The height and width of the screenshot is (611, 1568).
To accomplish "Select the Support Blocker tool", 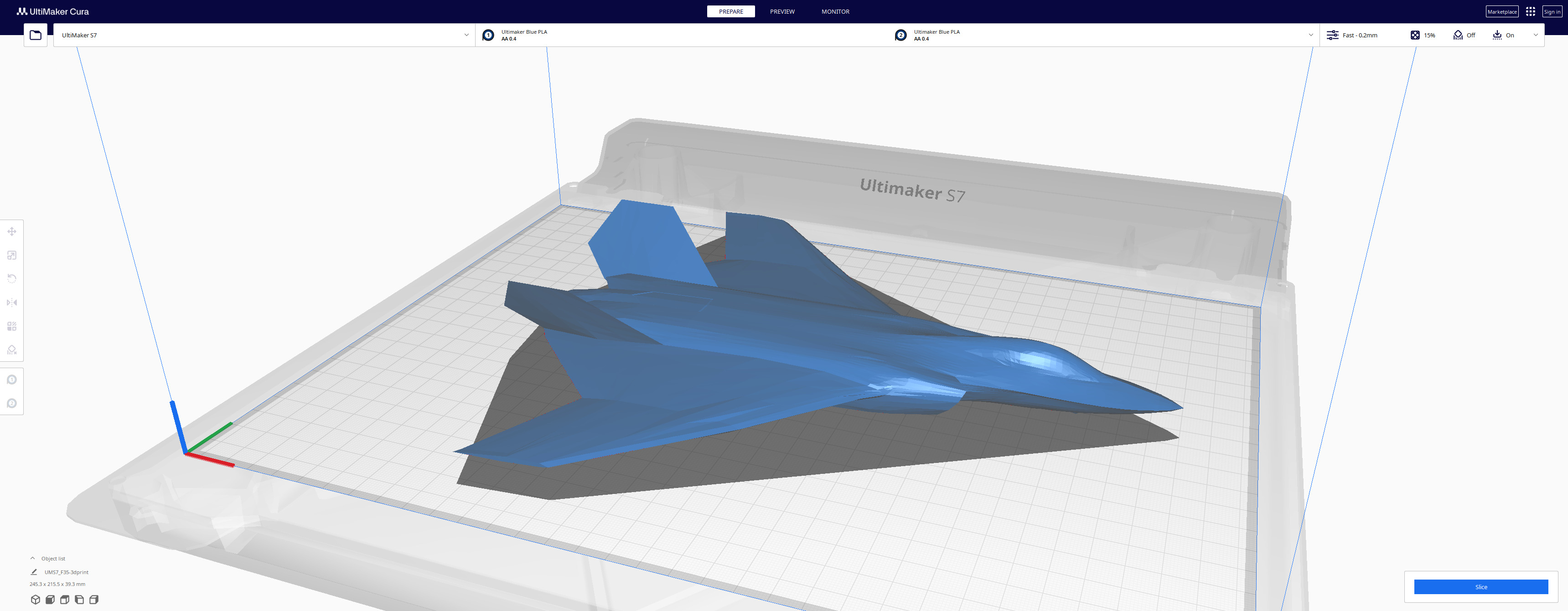I will (11, 350).
